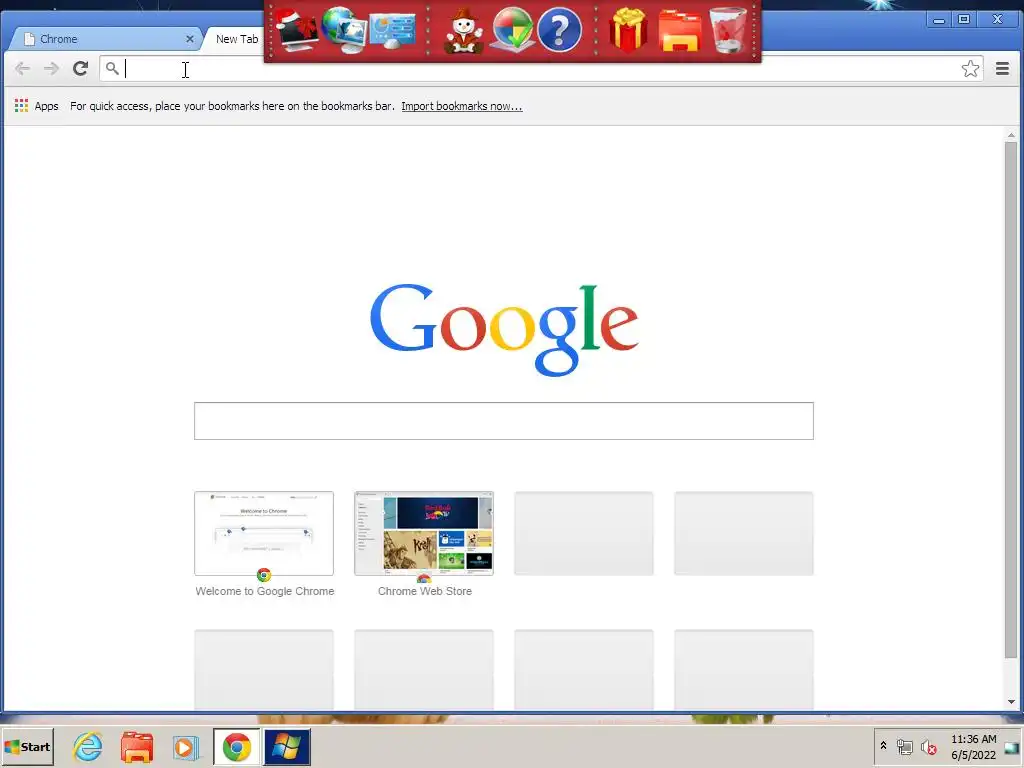The height and width of the screenshot is (768, 1024).
Task: Open the Start menu
Action: (x=27, y=746)
